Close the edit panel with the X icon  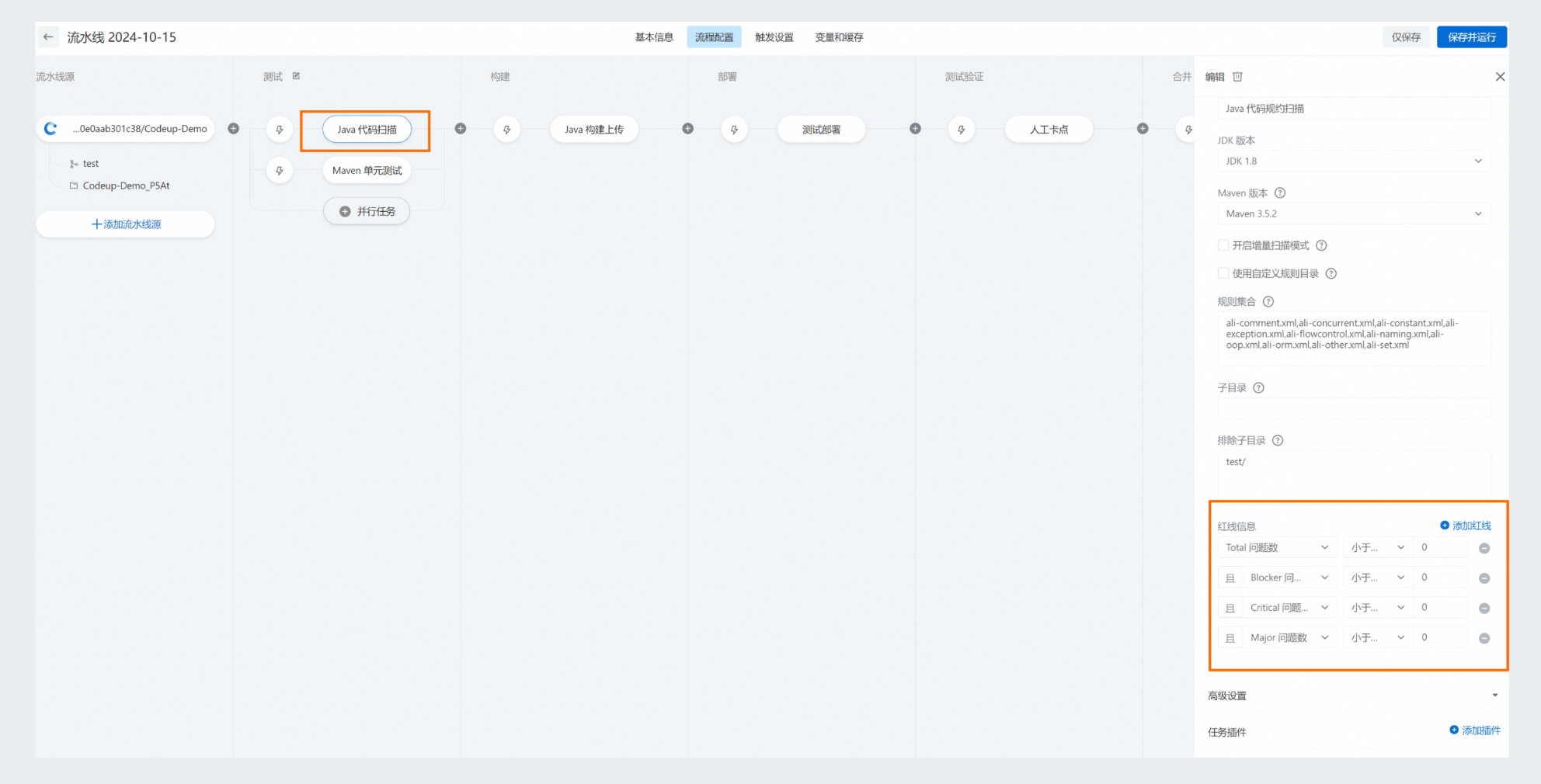[x=1500, y=77]
